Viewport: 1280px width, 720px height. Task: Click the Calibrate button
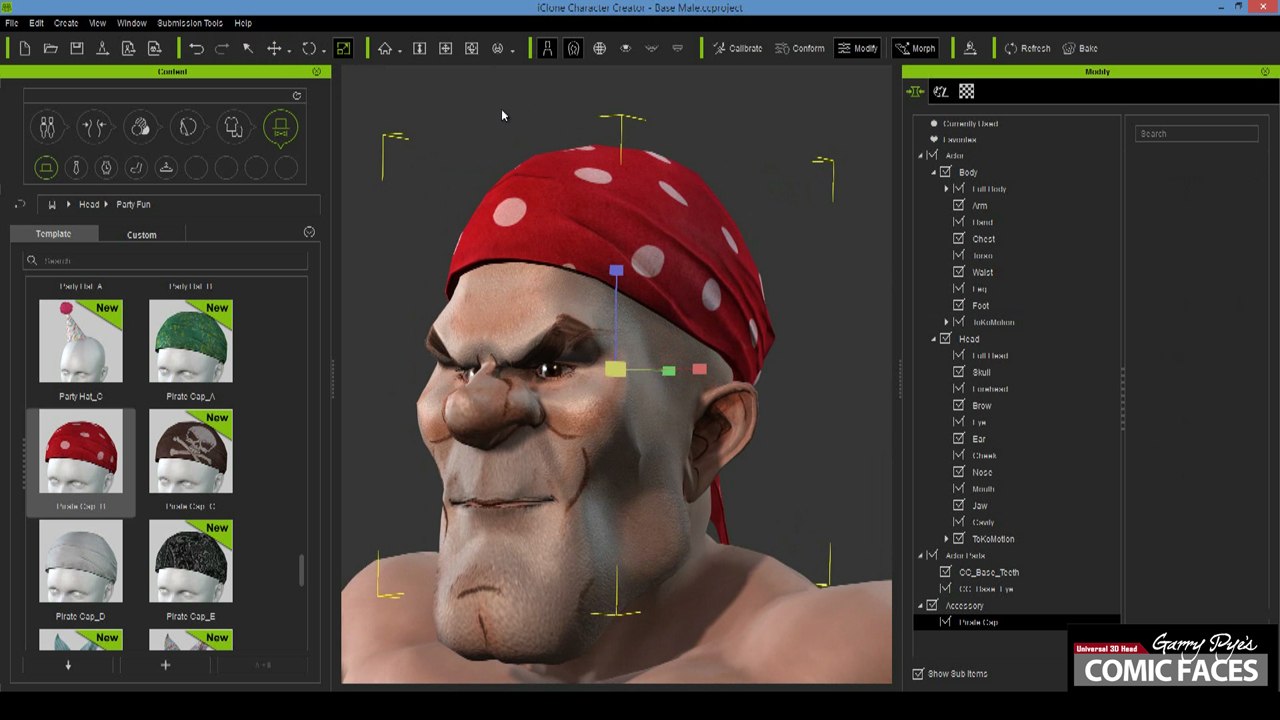[x=737, y=48]
